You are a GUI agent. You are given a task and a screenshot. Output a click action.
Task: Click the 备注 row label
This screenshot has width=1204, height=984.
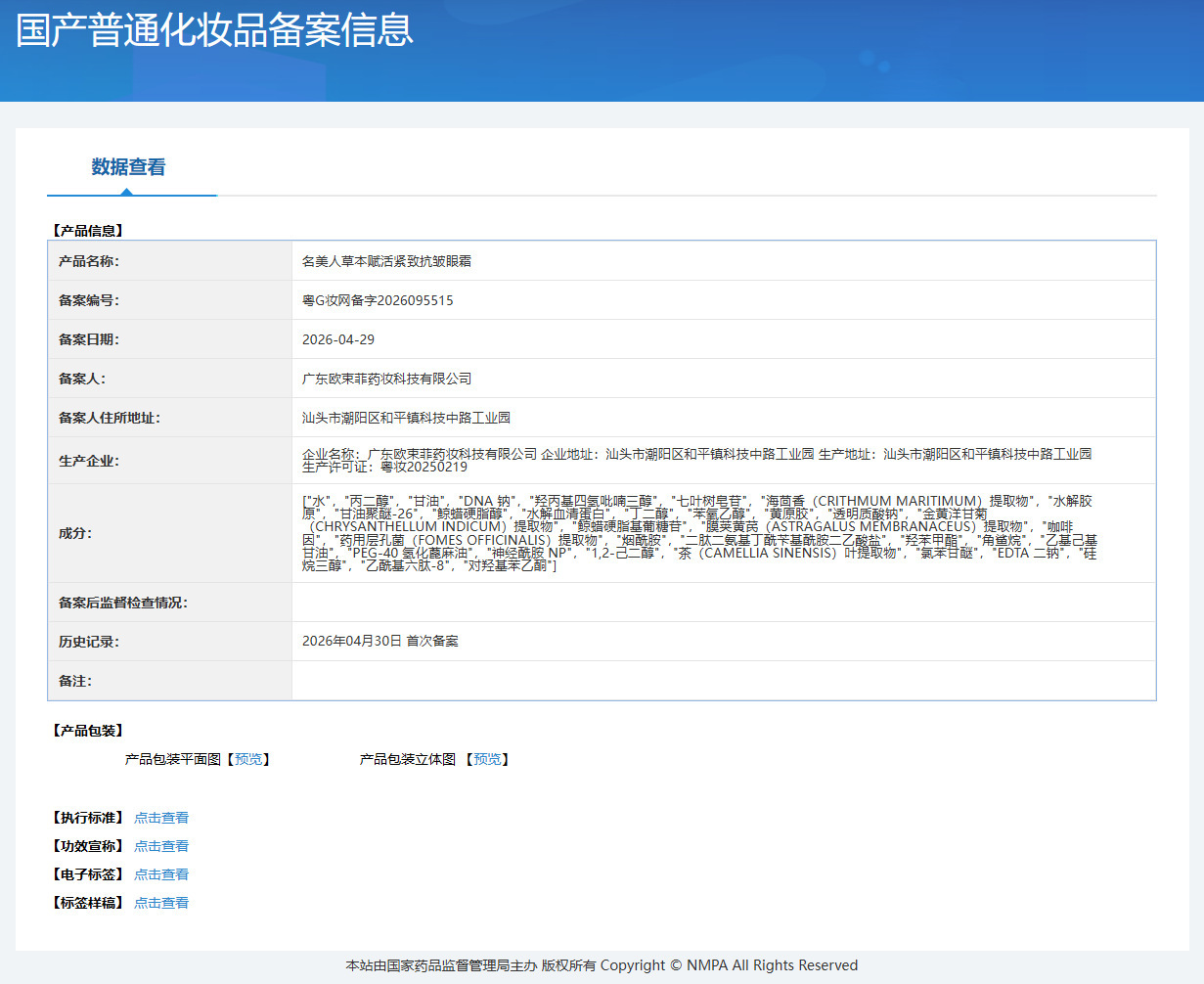point(75,681)
